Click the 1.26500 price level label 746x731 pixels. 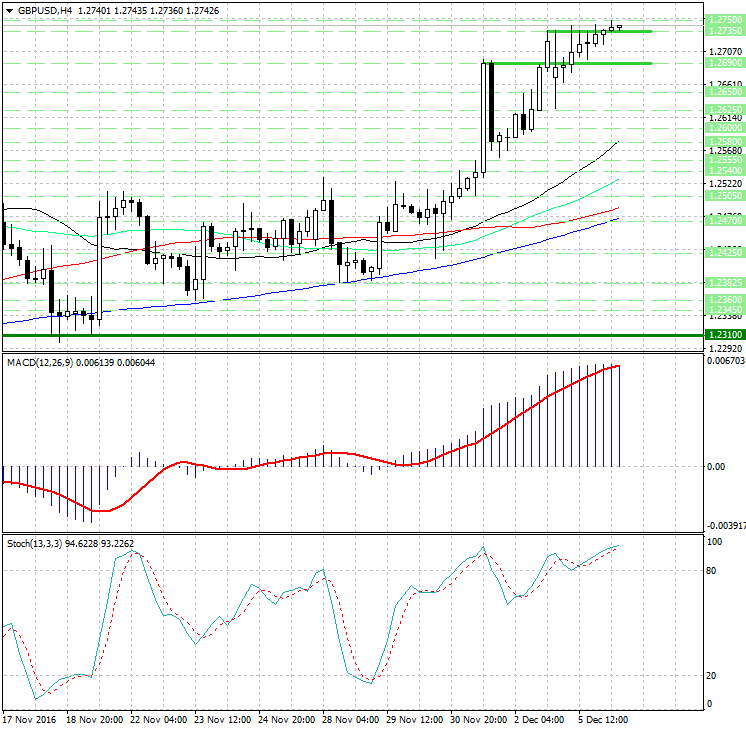pyautogui.click(x=725, y=92)
